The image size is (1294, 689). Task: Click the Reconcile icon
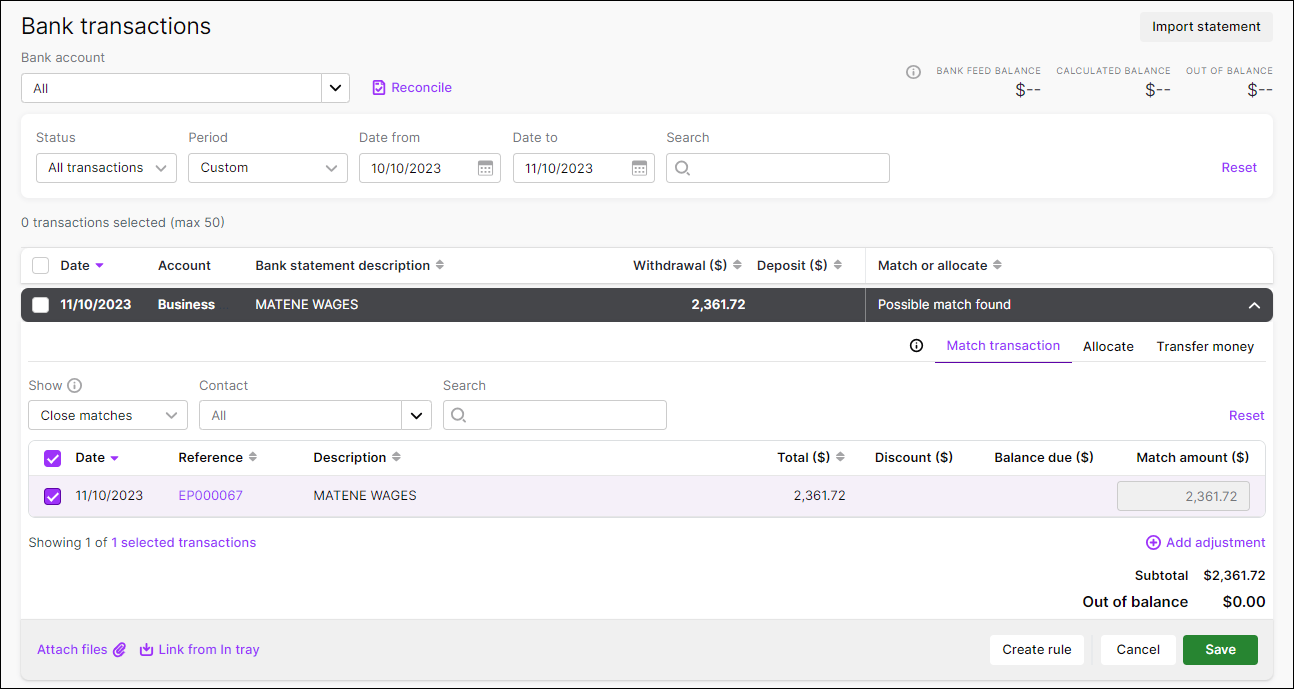pyautogui.click(x=378, y=88)
